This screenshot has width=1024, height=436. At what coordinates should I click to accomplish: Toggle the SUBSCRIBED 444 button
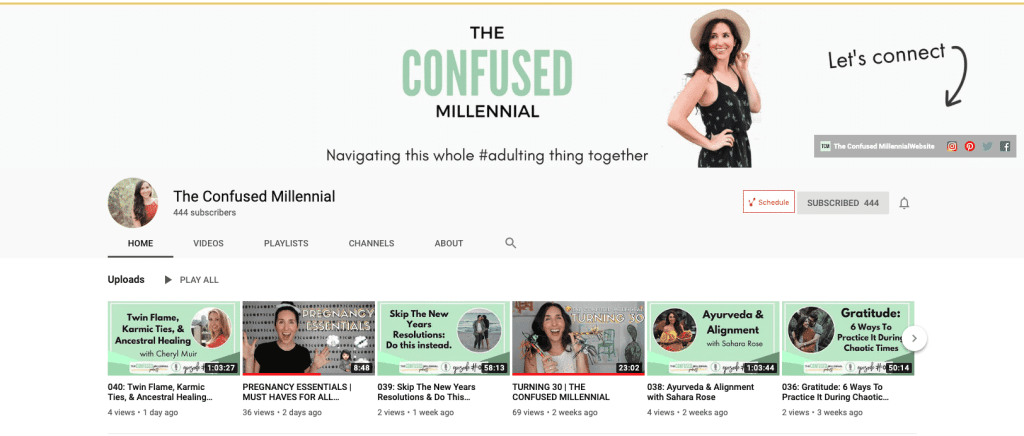pos(842,203)
